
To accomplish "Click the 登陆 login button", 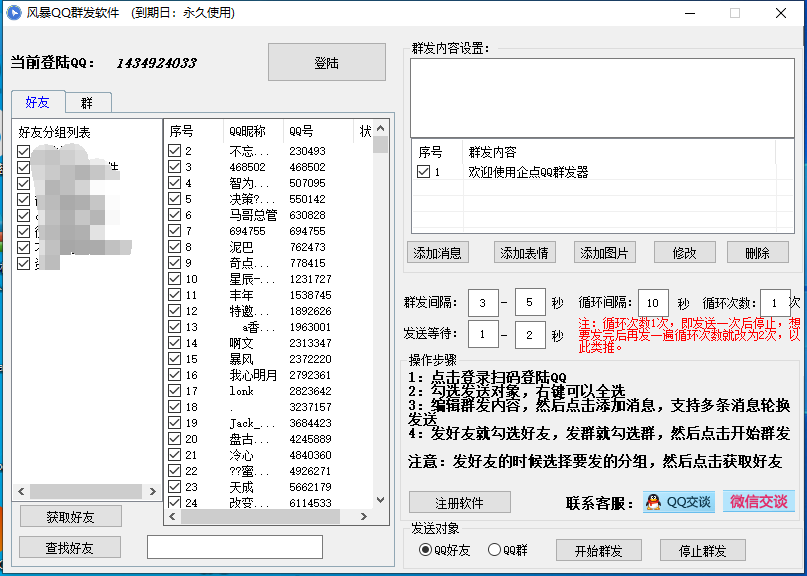I will [327, 62].
